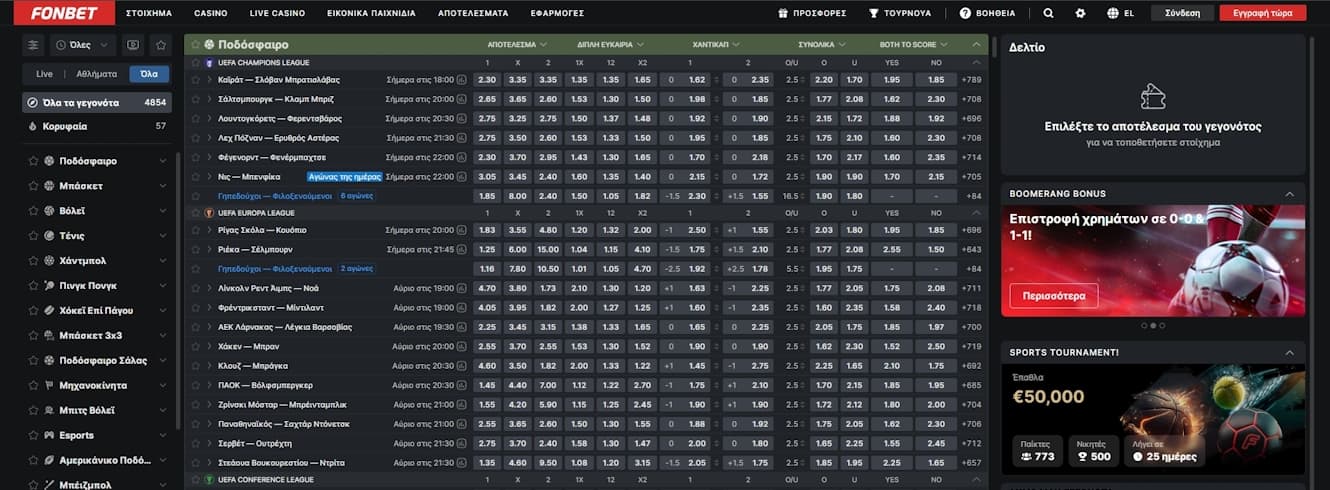
Task: Click the trophy icon beside ΤΟΥΡΝΟΥΑ
Action: click(874, 14)
